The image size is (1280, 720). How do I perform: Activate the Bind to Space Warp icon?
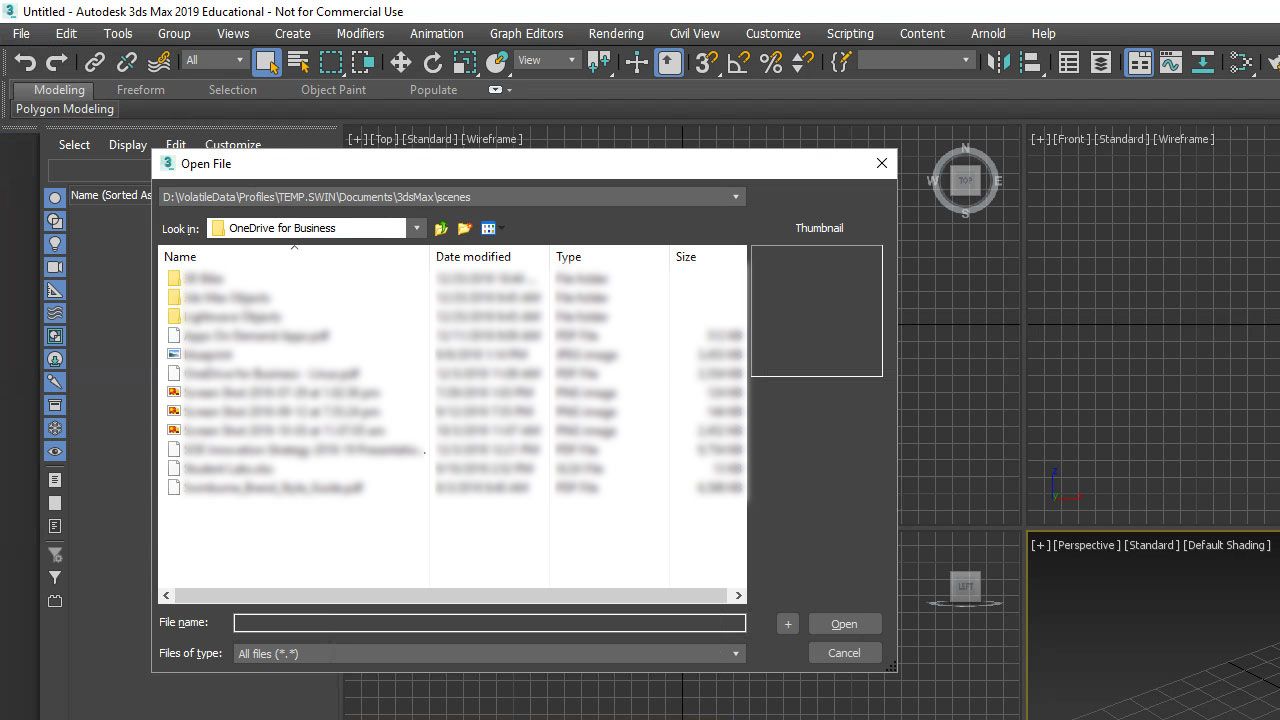pyautogui.click(x=158, y=63)
